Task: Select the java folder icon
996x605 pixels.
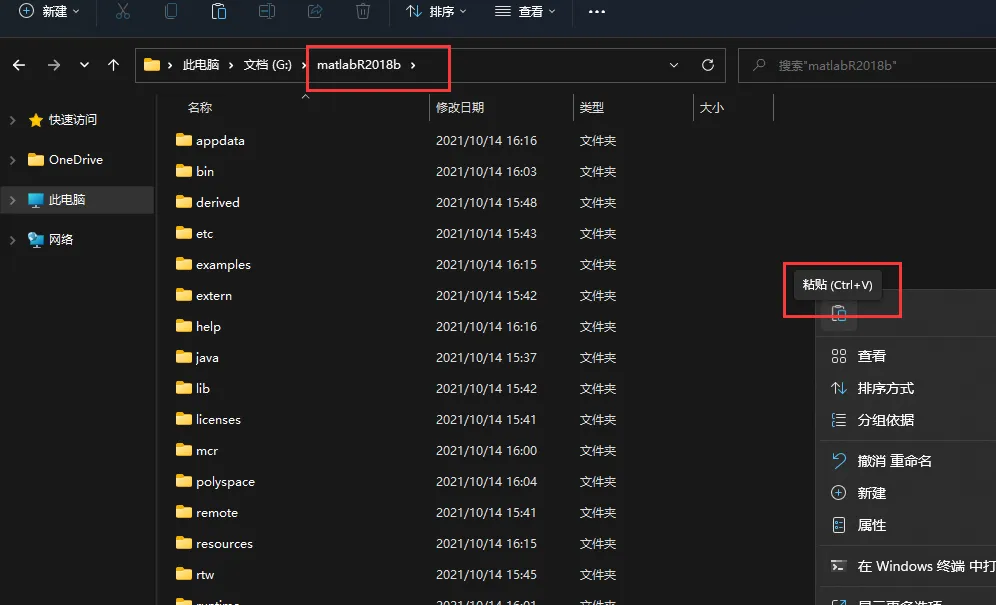Action: pos(184,357)
